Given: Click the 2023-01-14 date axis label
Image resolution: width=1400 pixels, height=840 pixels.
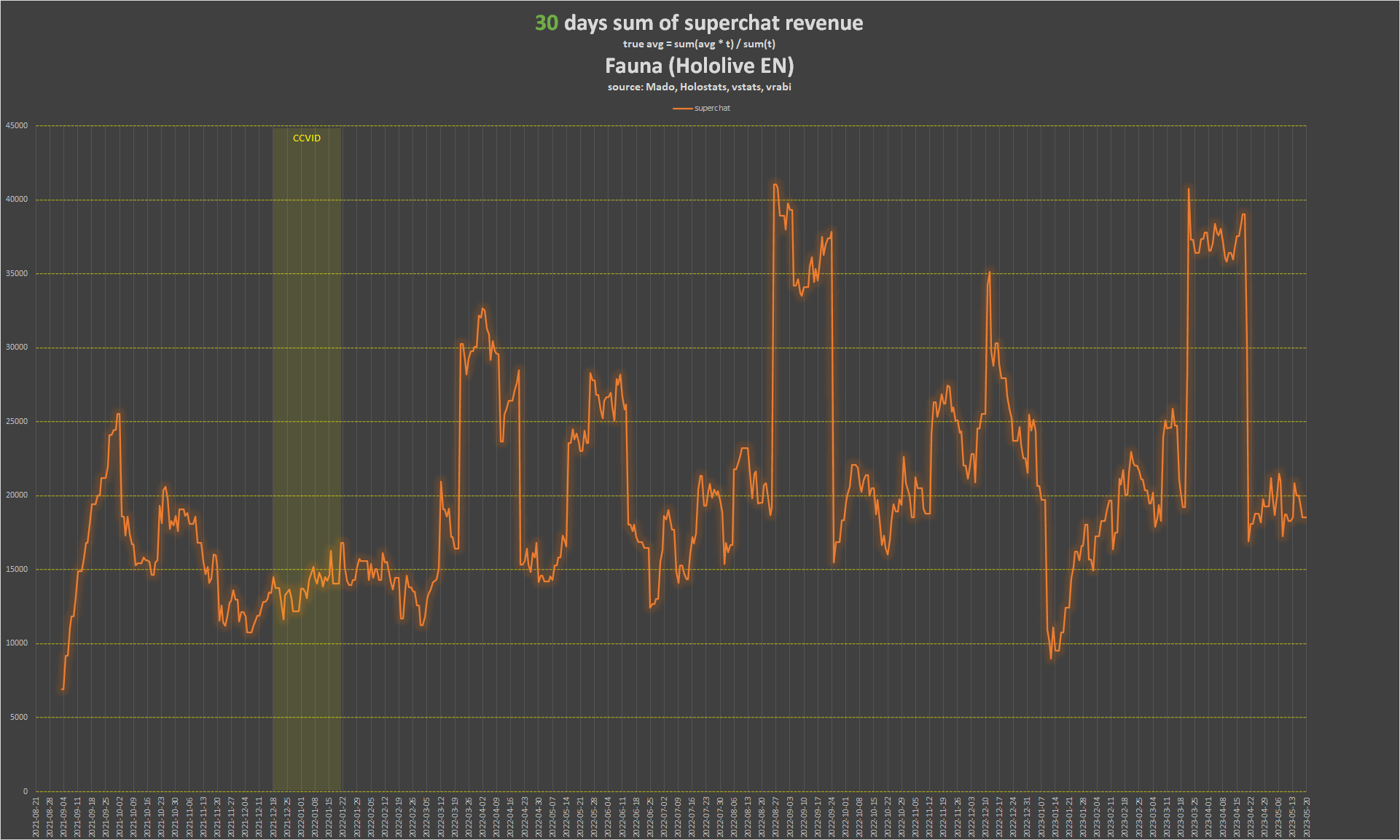Looking at the screenshot, I should tap(1055, 817).
